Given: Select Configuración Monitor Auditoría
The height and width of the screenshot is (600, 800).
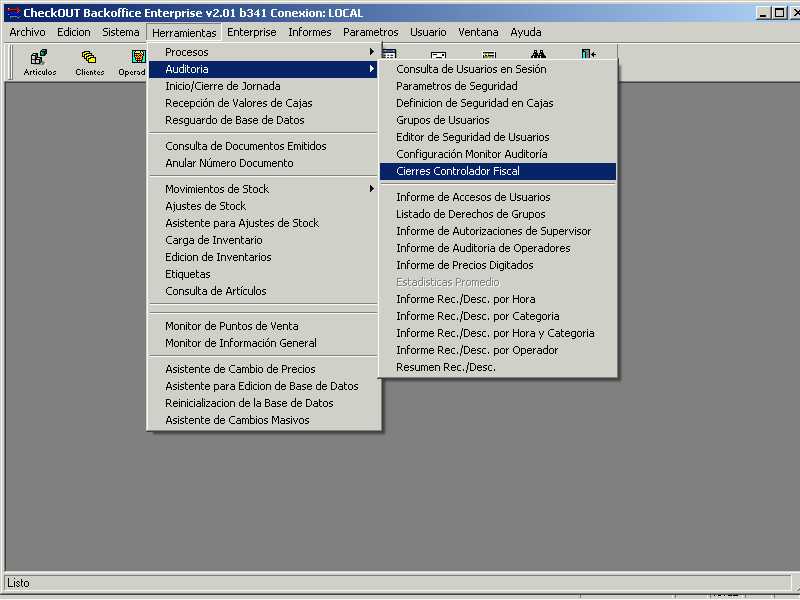Looking at the screenshot, I should 498,154.
